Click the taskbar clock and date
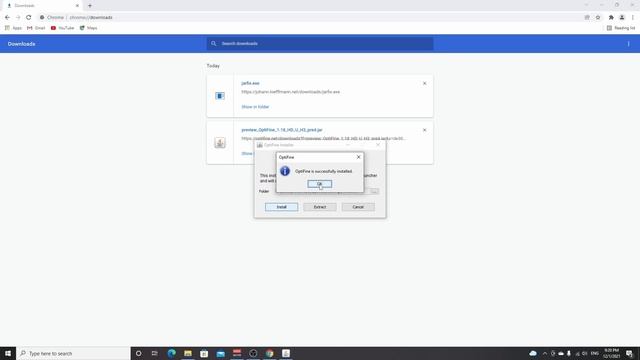Viewport: 640px width, 360px height. 611,353
